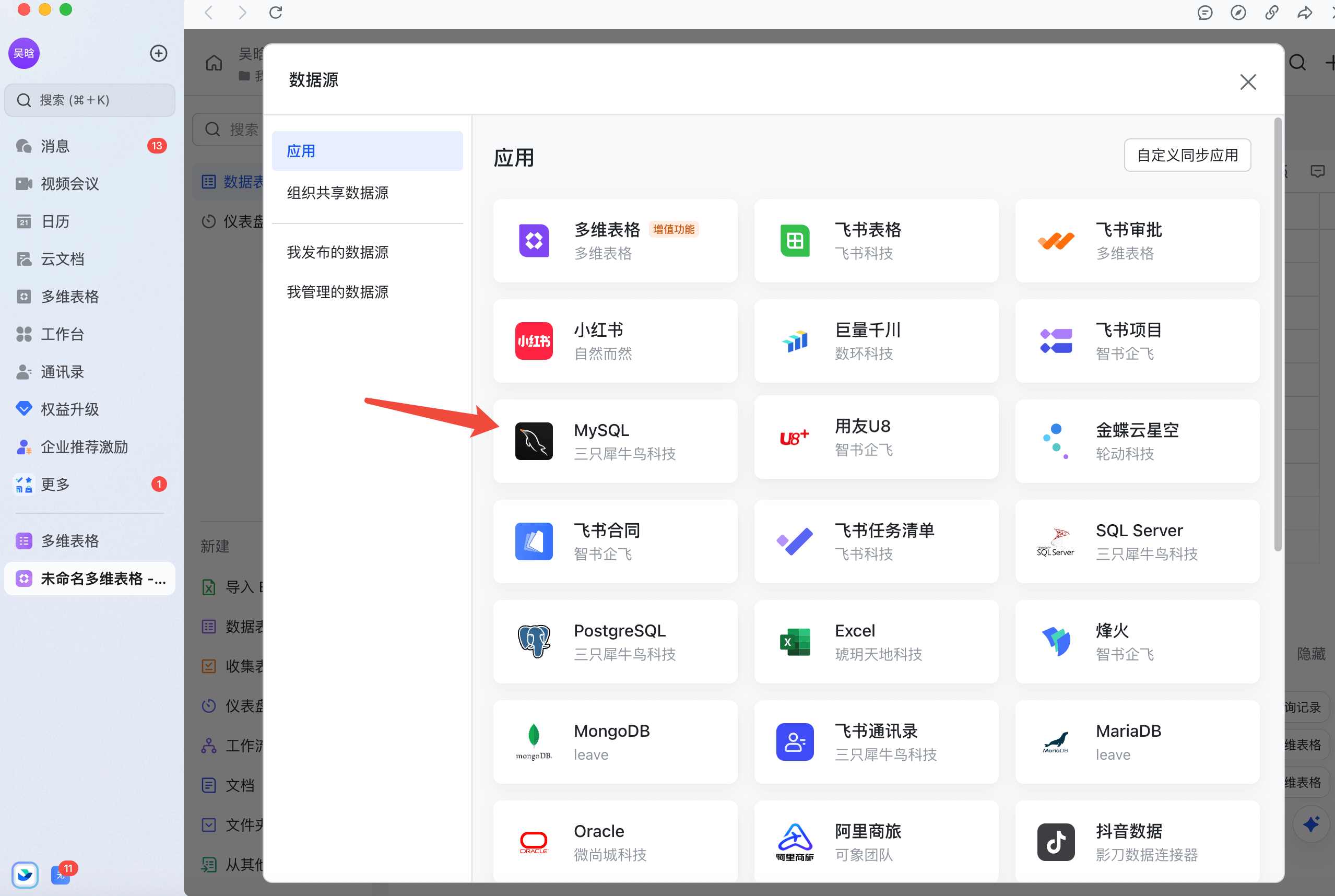The image size is (1335, 896).
Task: Open 权益升级 in the sidebar
Action: (x=90, y=409)
